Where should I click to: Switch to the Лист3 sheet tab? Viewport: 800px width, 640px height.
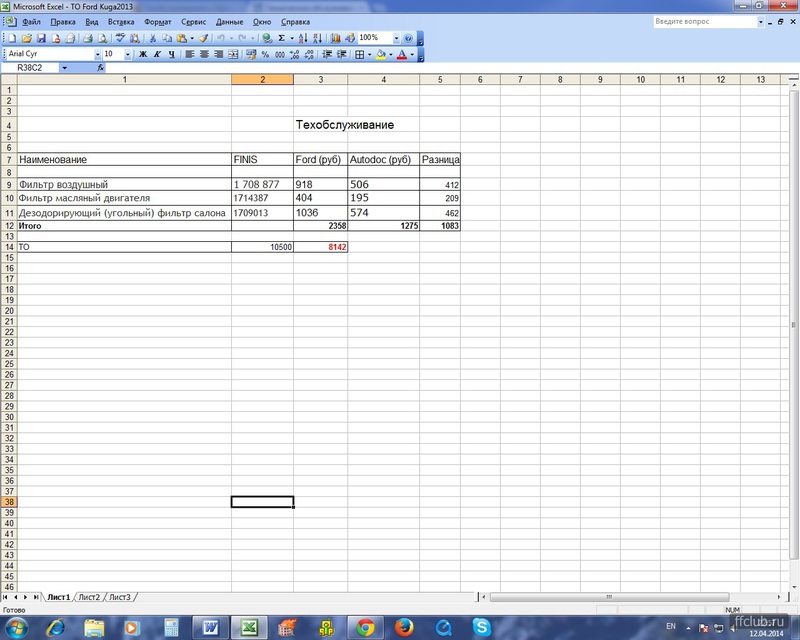120,597
